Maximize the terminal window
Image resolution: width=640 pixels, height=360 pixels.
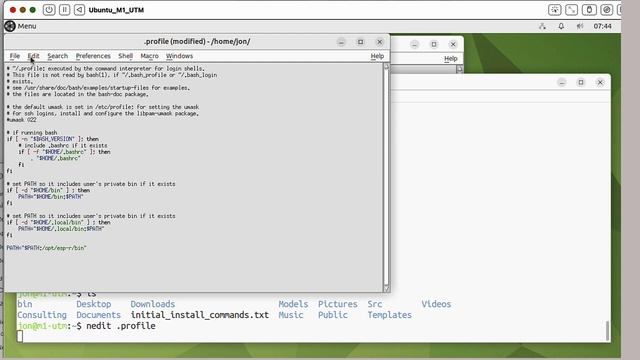point(581,82)
